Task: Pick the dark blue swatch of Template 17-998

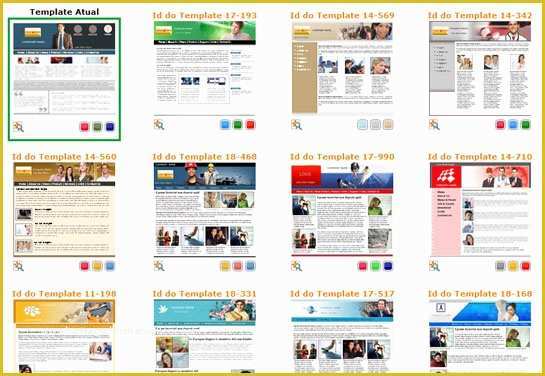Action: tap(388, 266)
